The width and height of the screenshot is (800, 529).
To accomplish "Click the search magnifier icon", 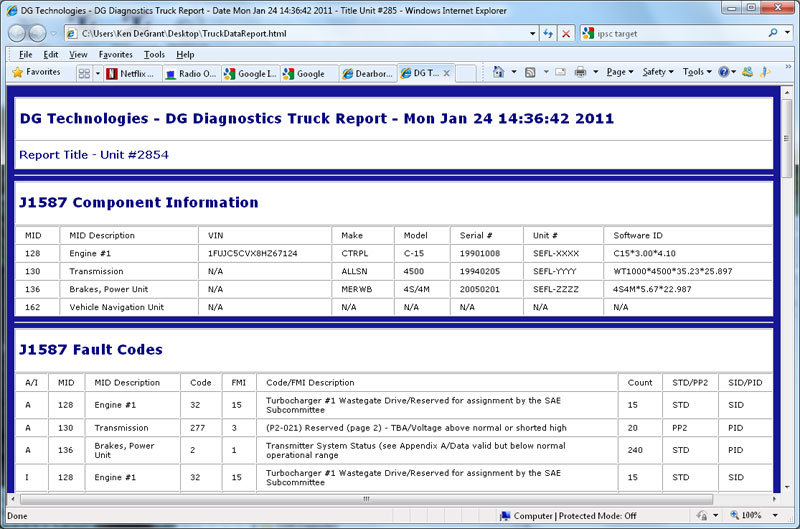I will pos(773,33).
